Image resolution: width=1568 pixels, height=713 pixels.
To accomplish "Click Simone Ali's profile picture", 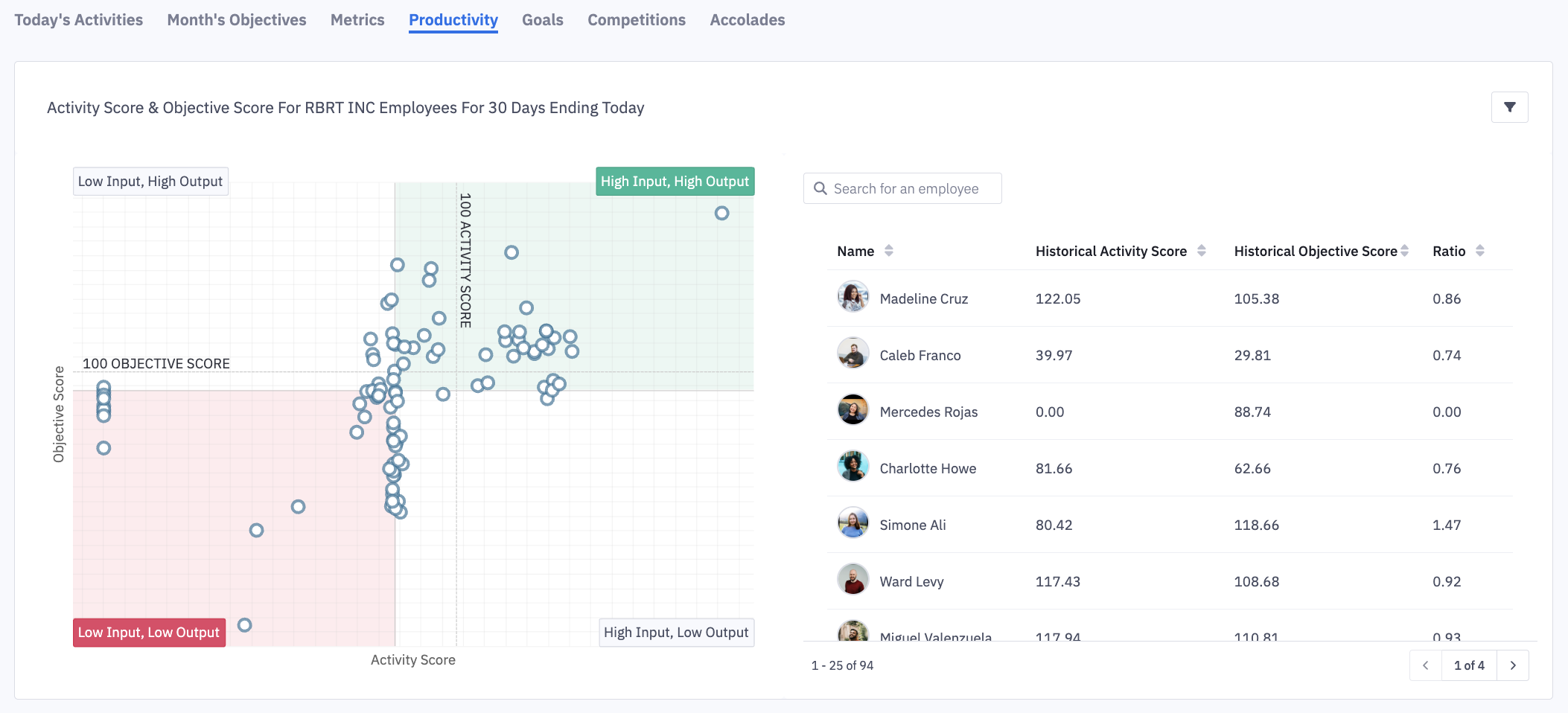I will (852, 523).
